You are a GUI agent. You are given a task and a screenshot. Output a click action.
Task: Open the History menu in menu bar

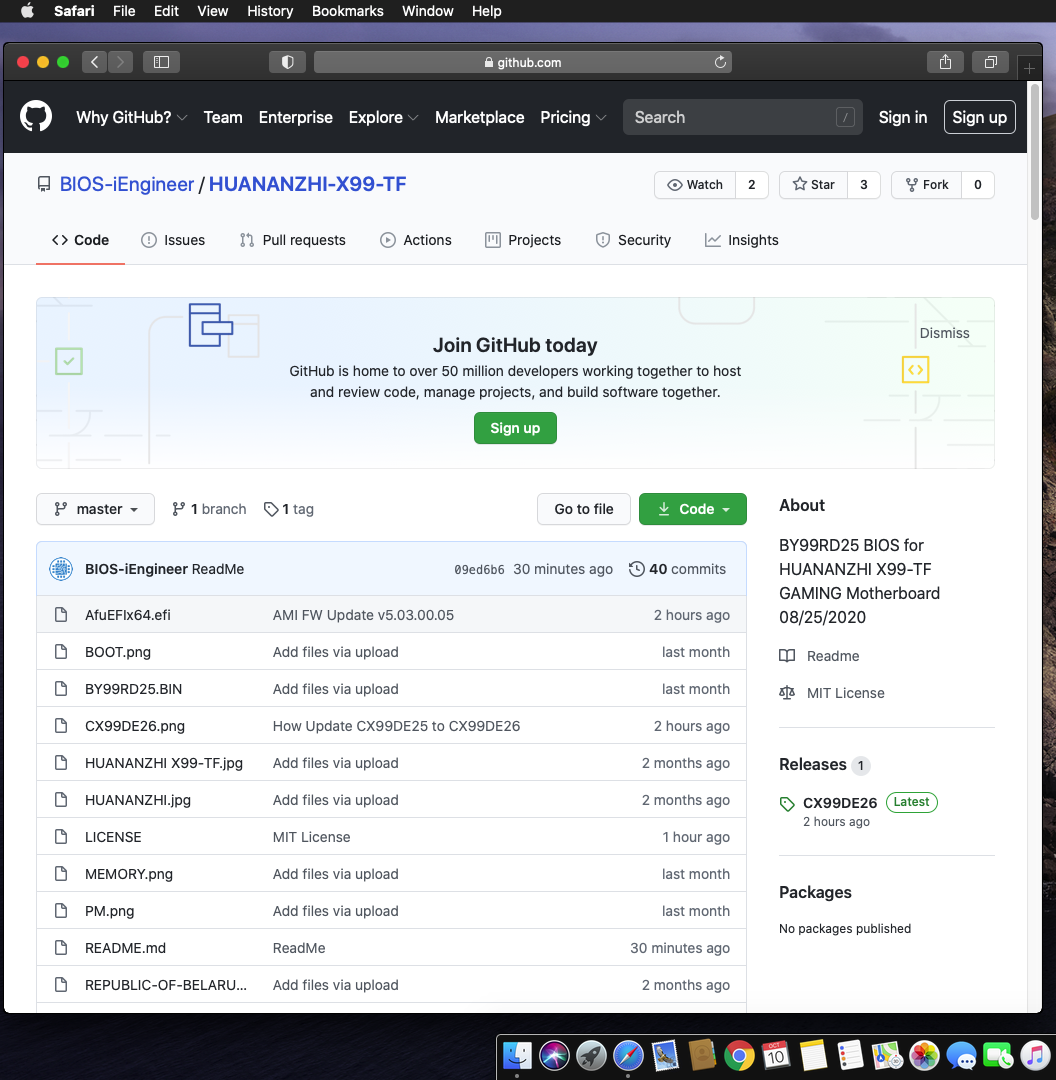(x=270, y=11)
